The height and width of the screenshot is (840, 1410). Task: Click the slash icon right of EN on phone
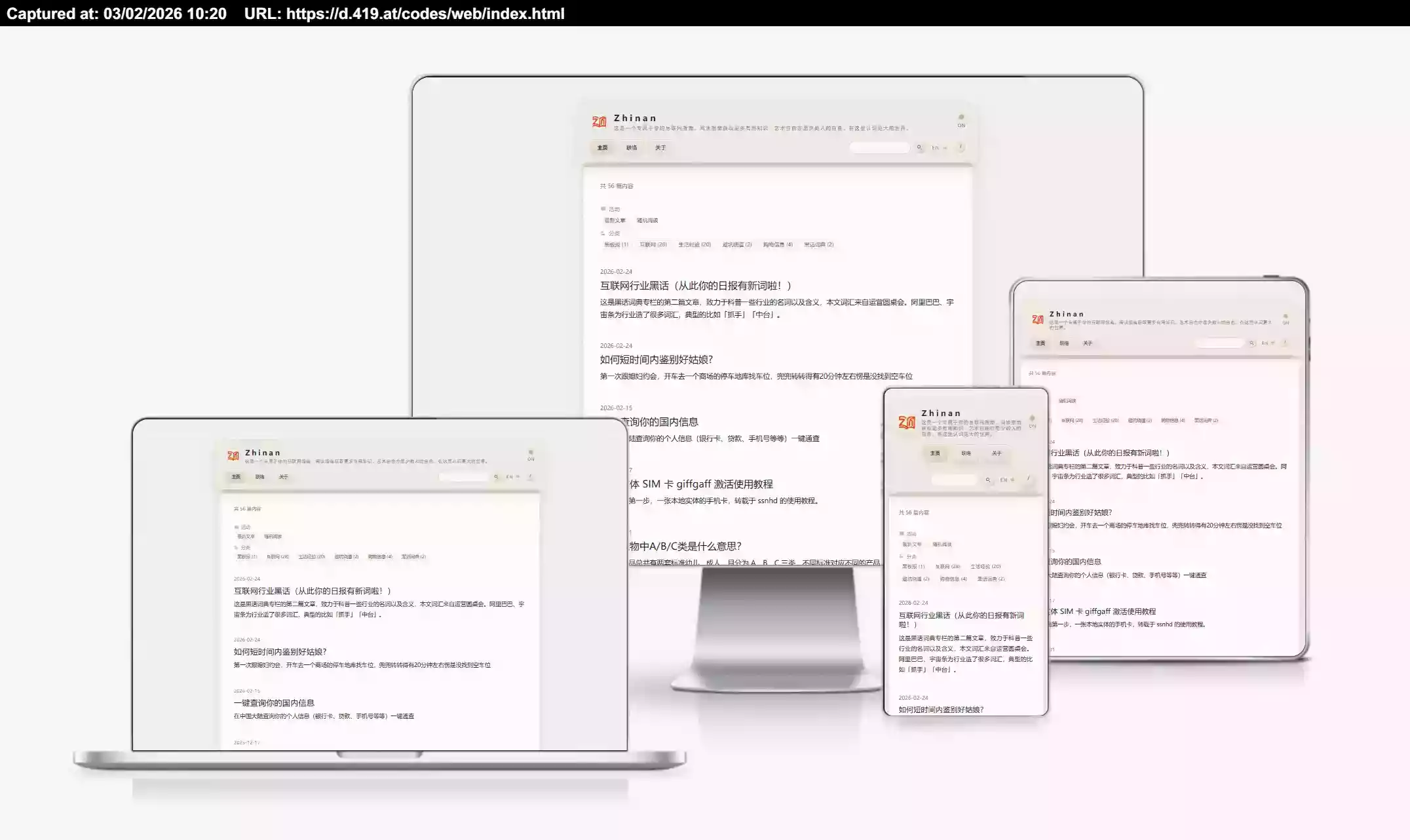click(1029, 479)
